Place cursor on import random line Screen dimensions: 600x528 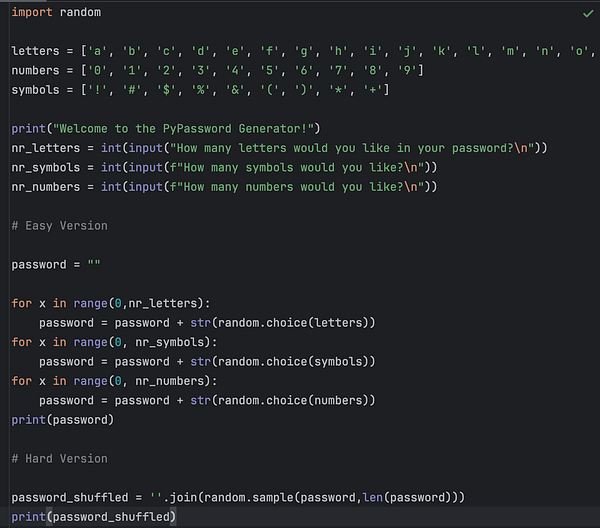pos(56,12)
